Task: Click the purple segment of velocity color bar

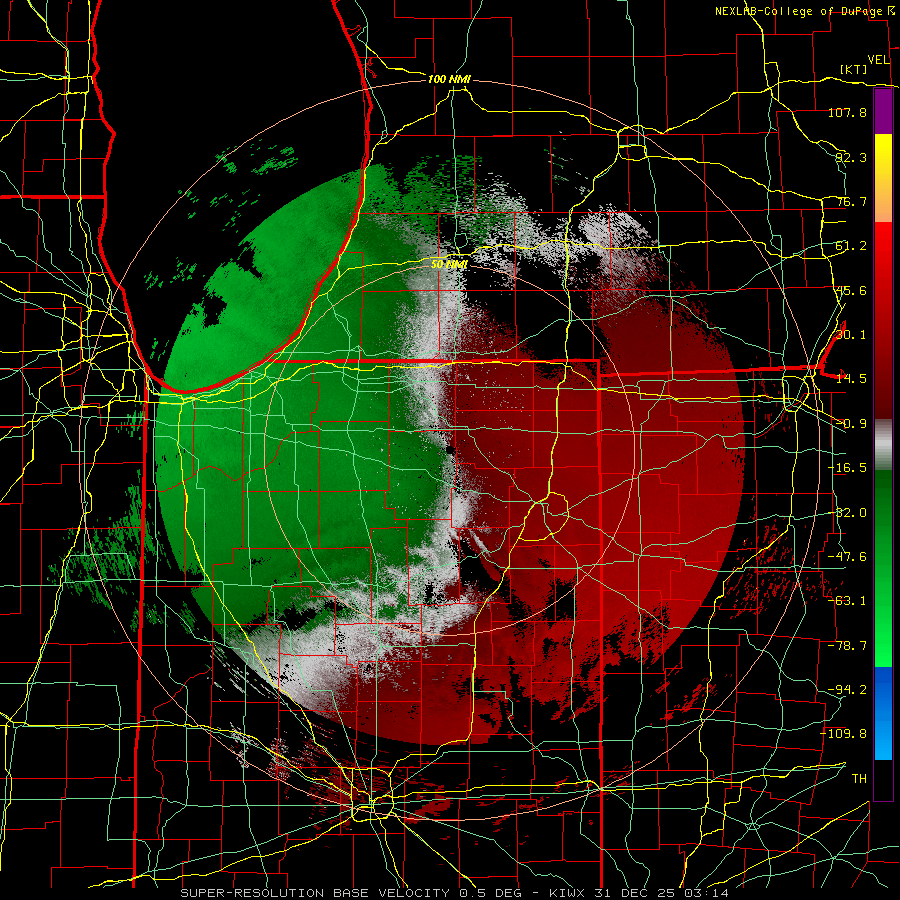Action: point(883,111)
